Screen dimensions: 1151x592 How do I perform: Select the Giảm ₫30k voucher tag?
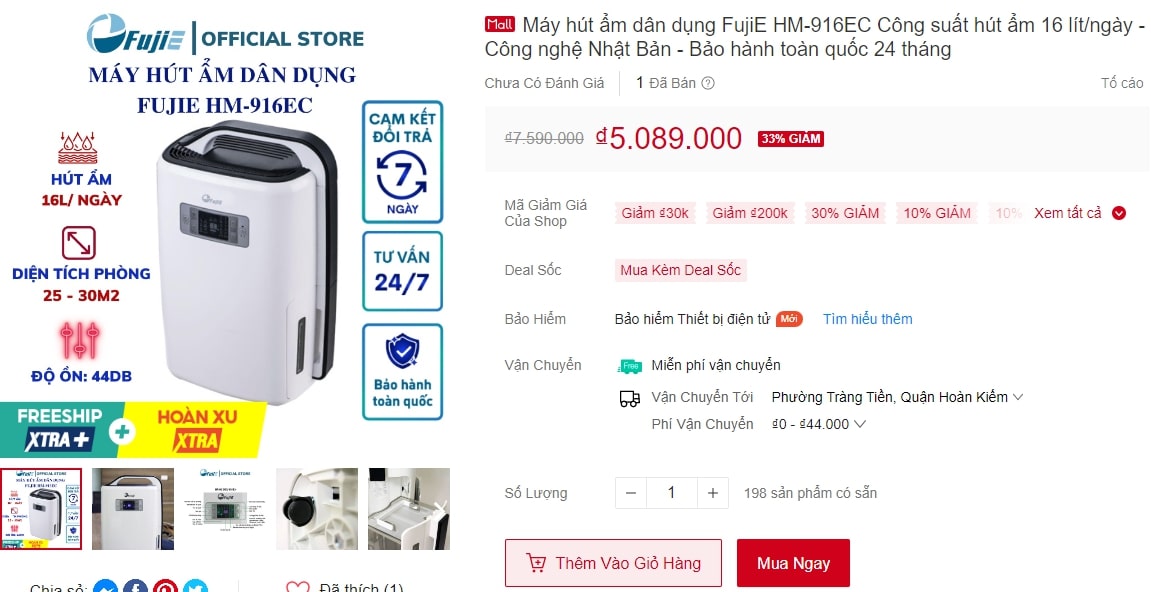tap(655, 213)
